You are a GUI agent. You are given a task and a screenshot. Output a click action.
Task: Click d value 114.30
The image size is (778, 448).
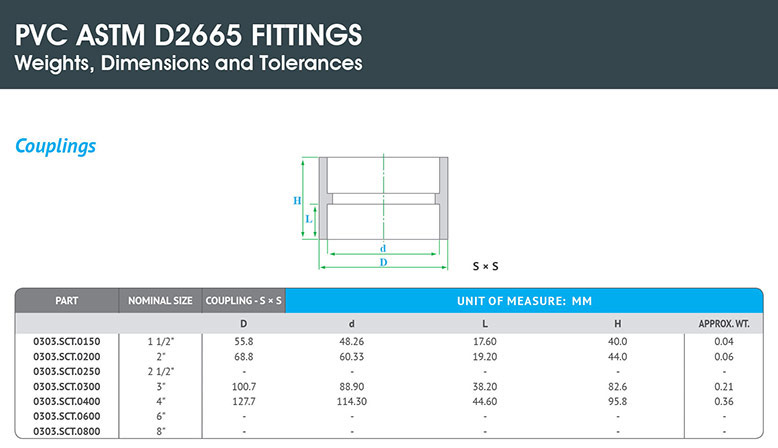(352, 401)
